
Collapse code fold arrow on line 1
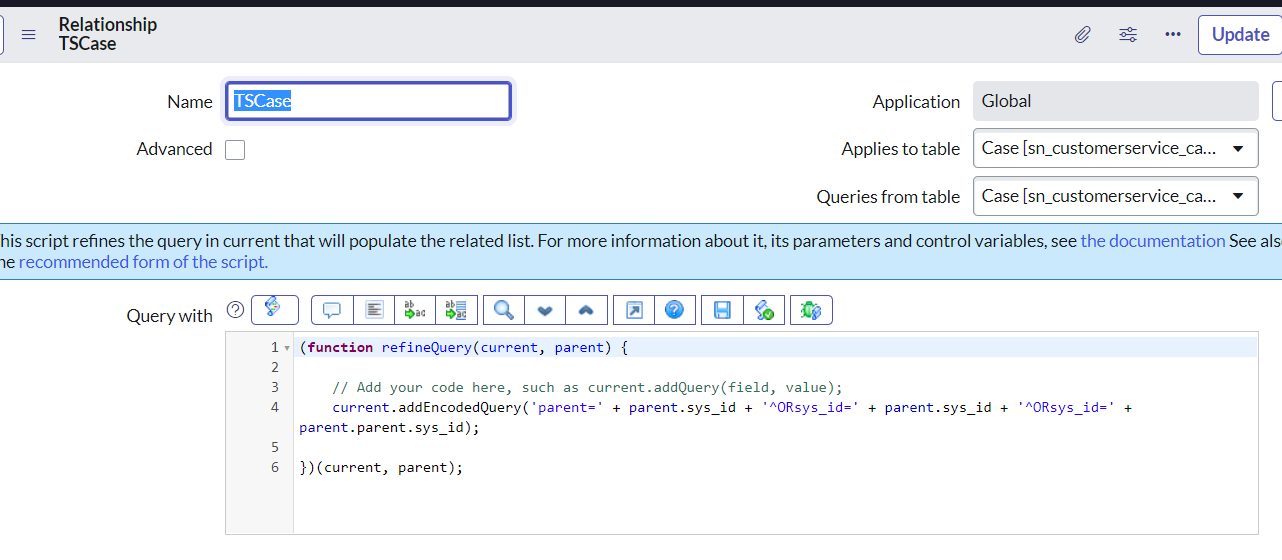[287, 348]
